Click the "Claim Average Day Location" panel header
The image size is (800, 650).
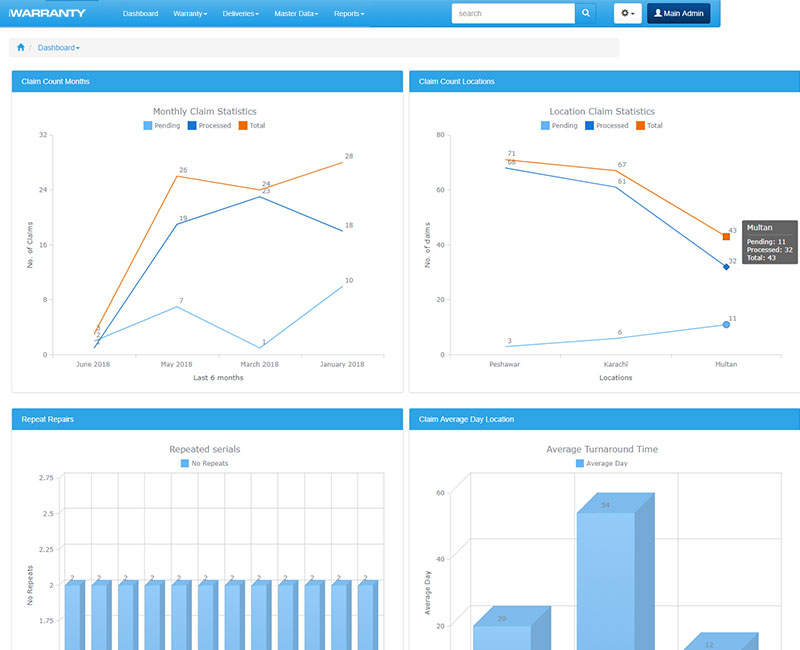tap(605, 419)
